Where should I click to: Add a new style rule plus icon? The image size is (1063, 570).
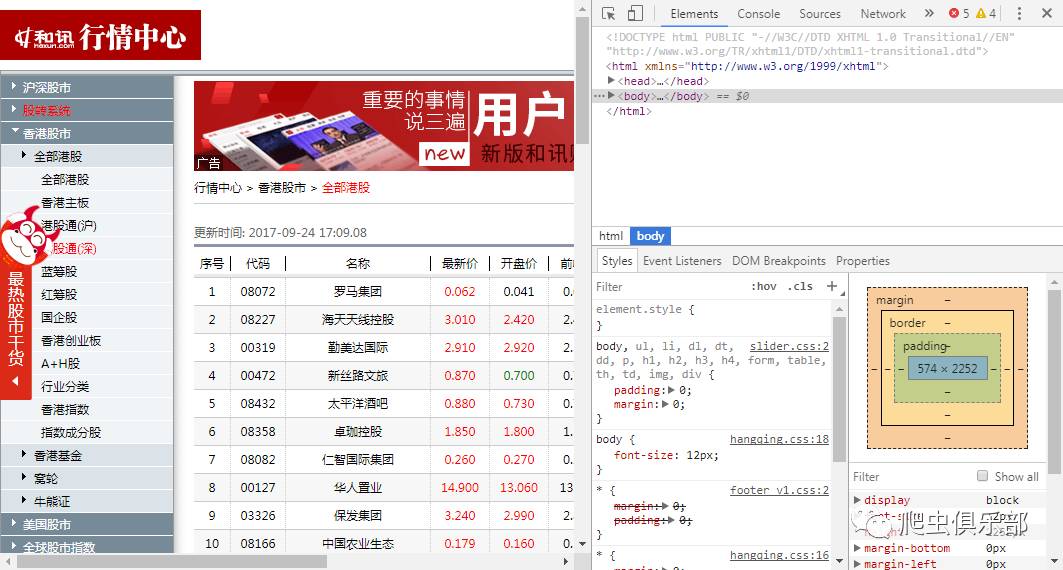pyautogui.click(x=832, y=286)
